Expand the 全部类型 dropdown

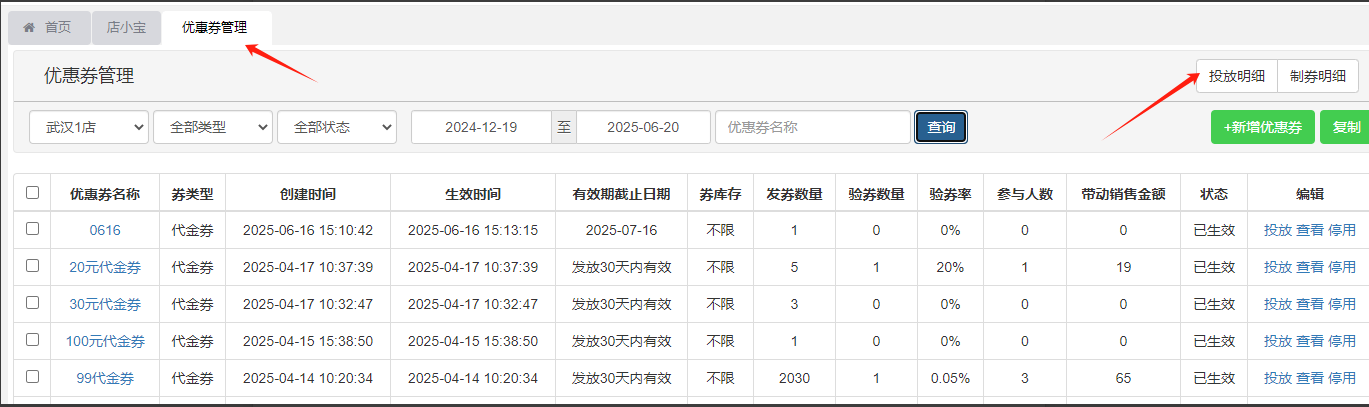point(213,127)
